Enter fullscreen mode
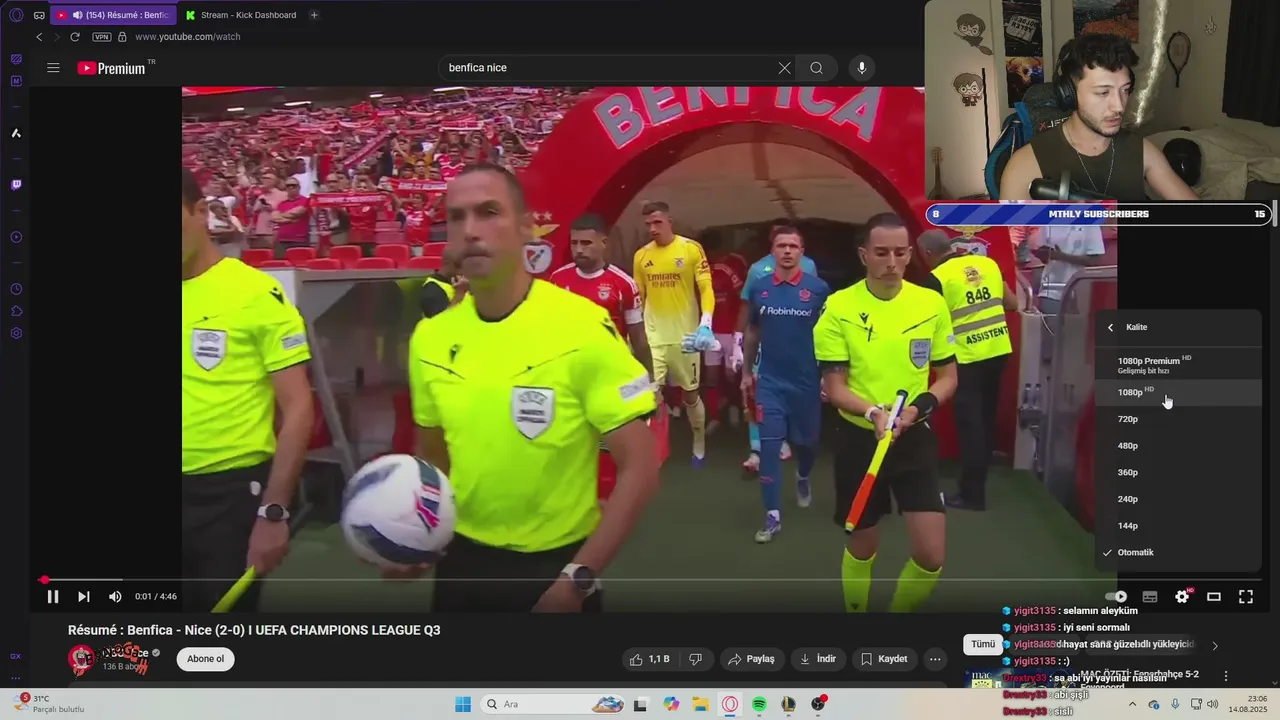This screenshot has width=1280, height=720. tap(1246, 597)
